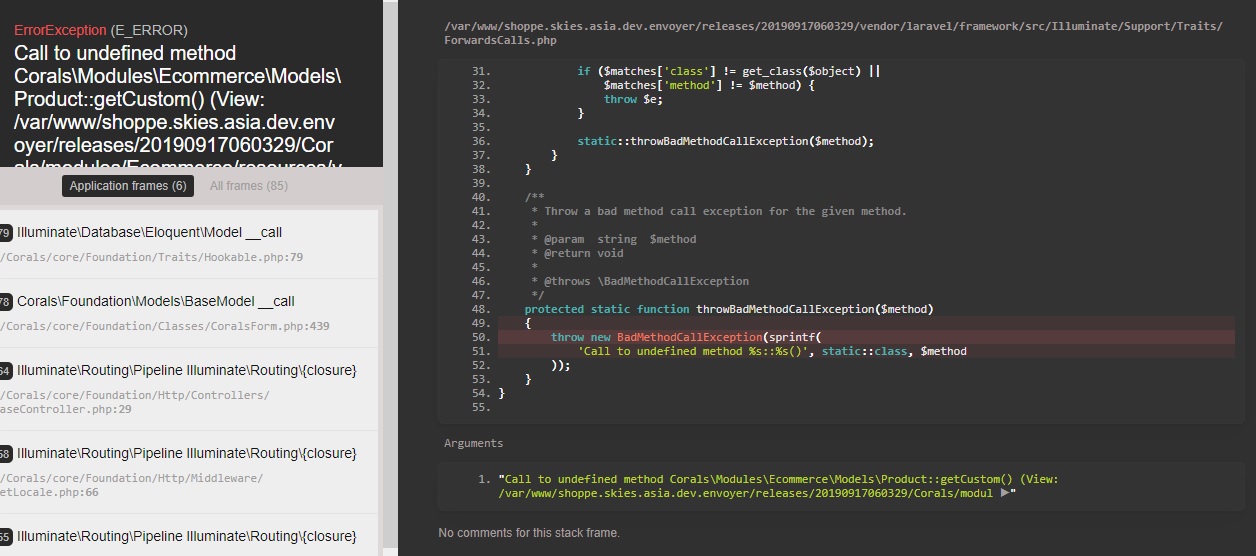Switch to the Application frames (6) tab

point(128,186)
